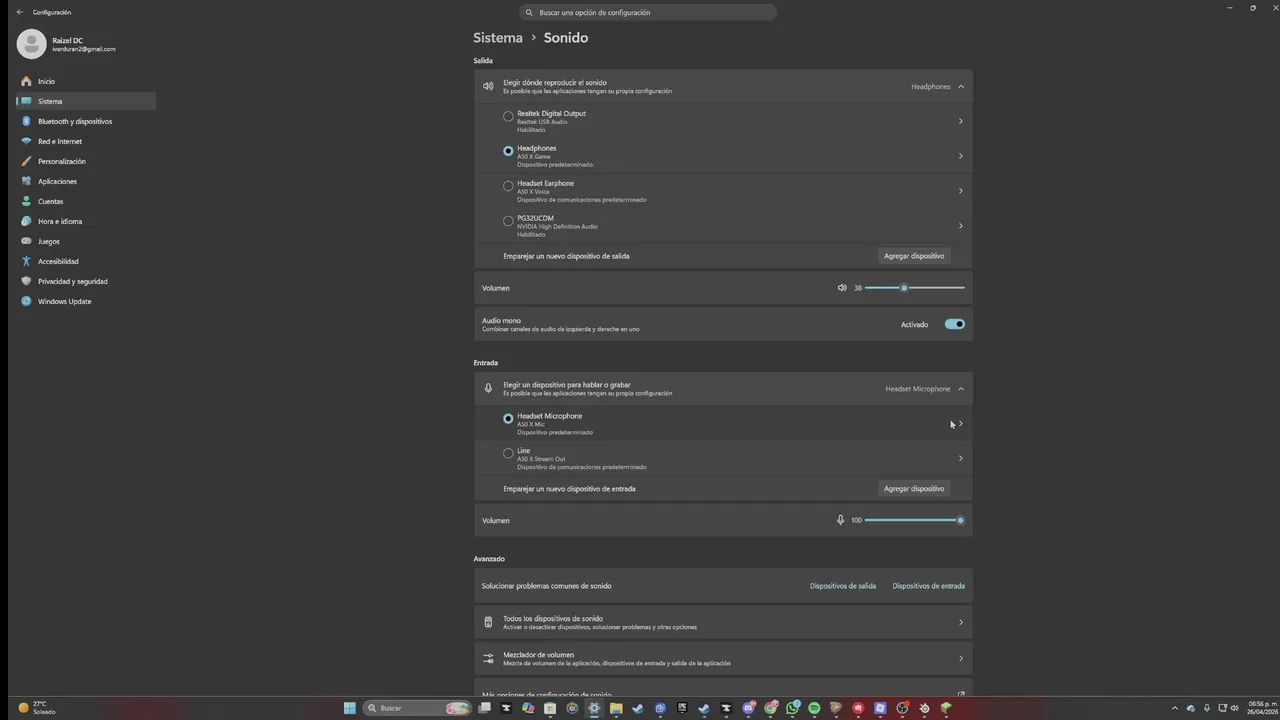Click the Settings gear on the taskbar
The height and width of the screenshot is (720, 1280).
(x=594, y=708)
